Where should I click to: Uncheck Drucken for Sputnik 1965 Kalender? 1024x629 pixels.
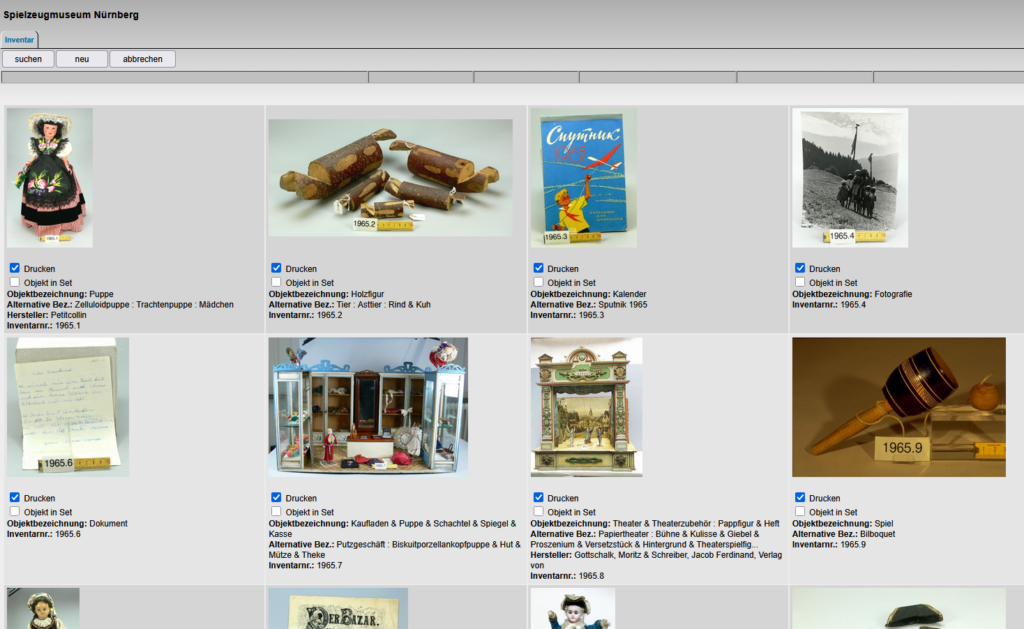(x=536, y=267)
